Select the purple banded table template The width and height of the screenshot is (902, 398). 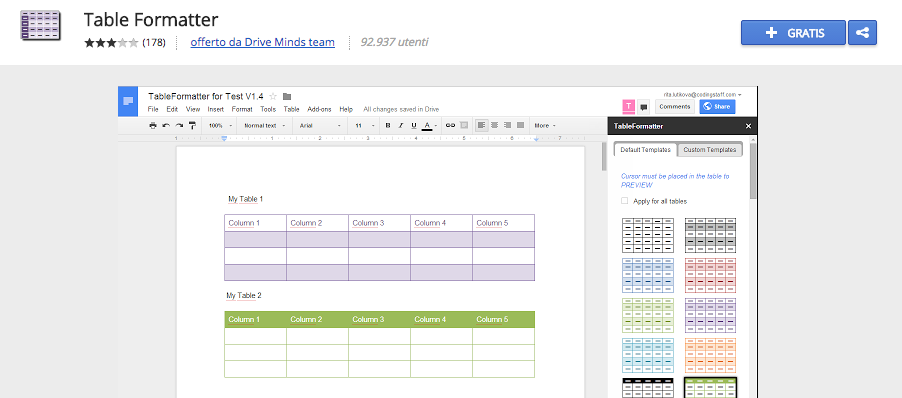(x=710, y=315)
